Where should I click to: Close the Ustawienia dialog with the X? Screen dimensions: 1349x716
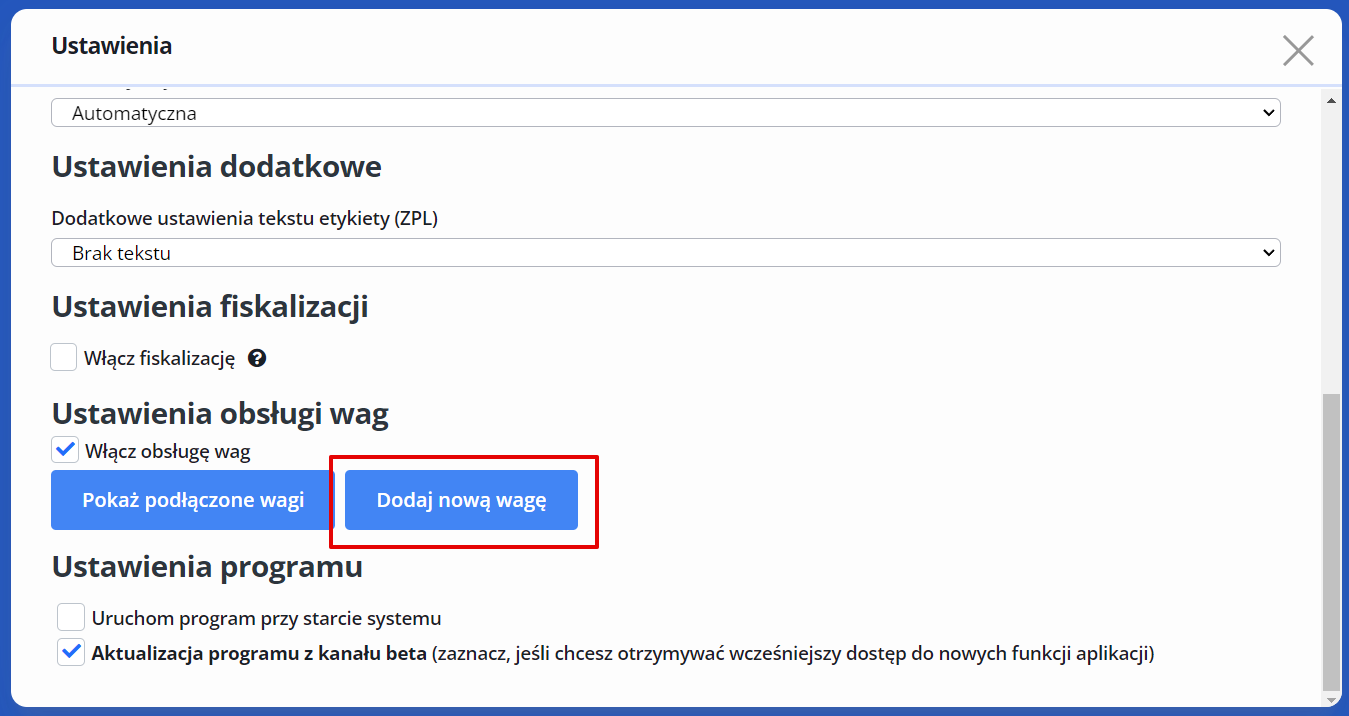point(1298,50)
